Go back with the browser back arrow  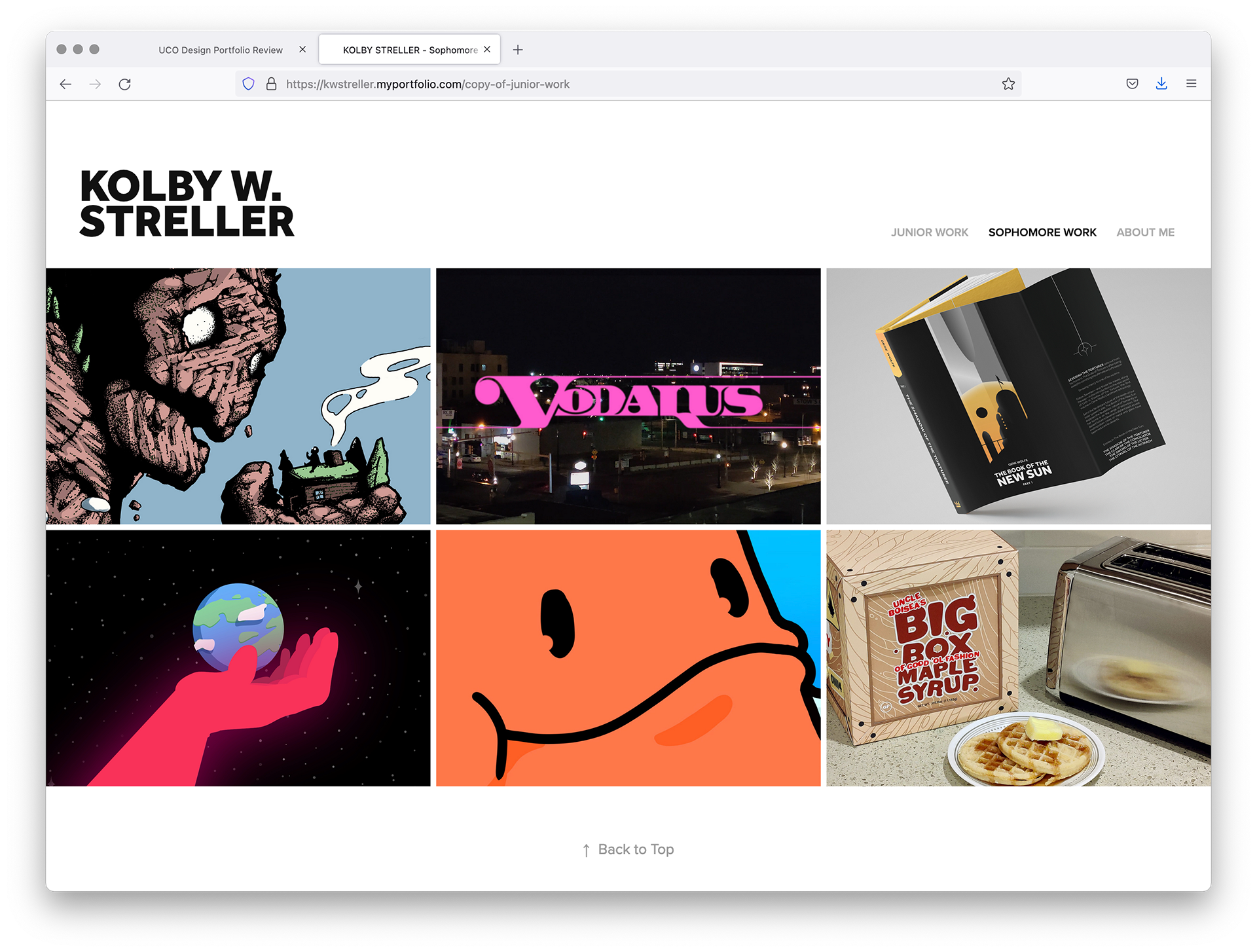click(x=65, y=84)
